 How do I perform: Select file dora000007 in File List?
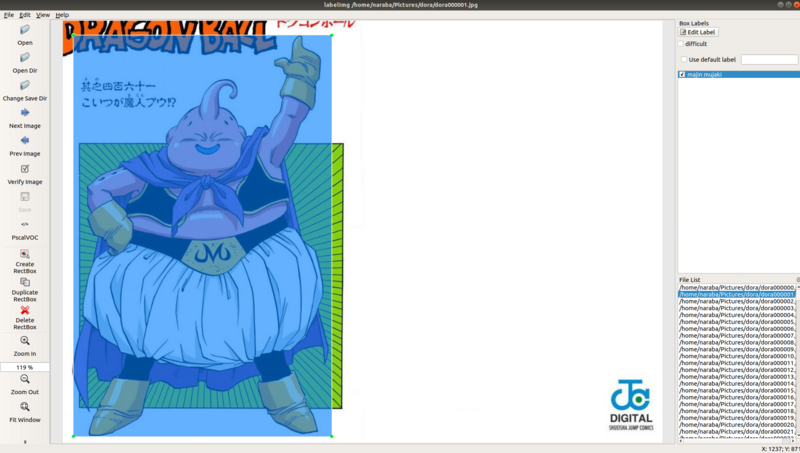(x=737, y=336)
